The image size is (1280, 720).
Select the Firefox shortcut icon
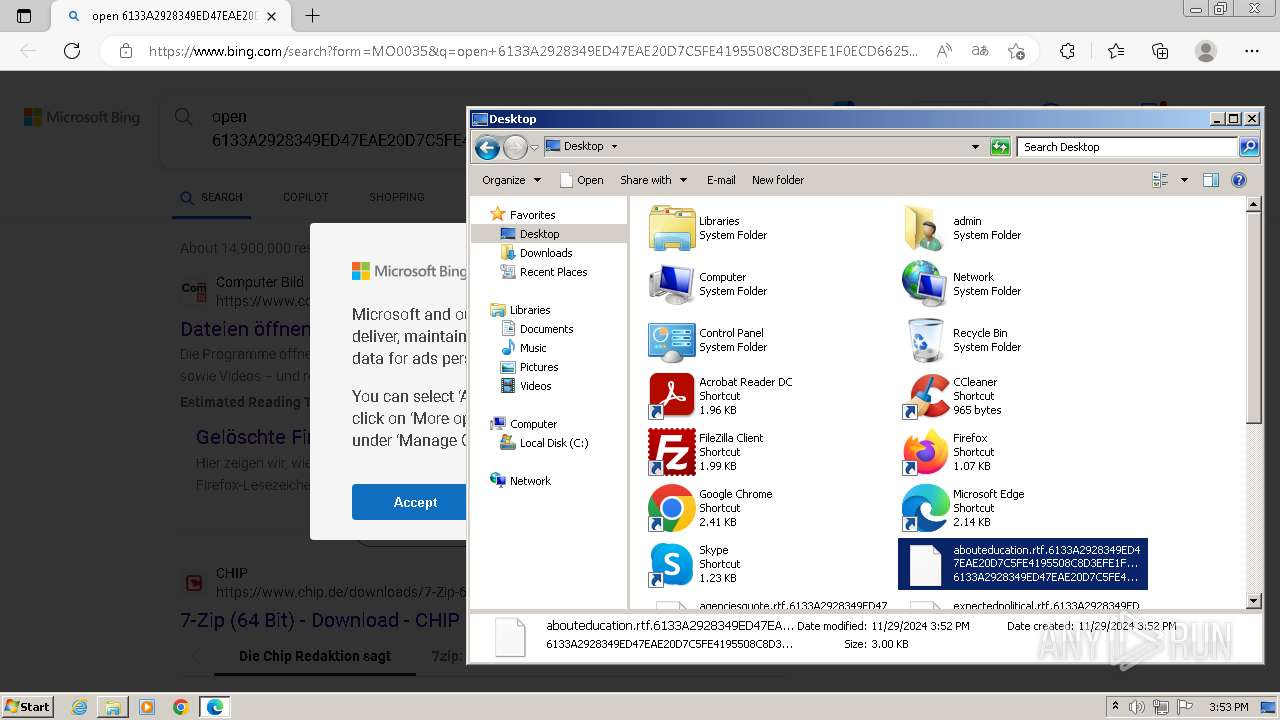[925, 452]
